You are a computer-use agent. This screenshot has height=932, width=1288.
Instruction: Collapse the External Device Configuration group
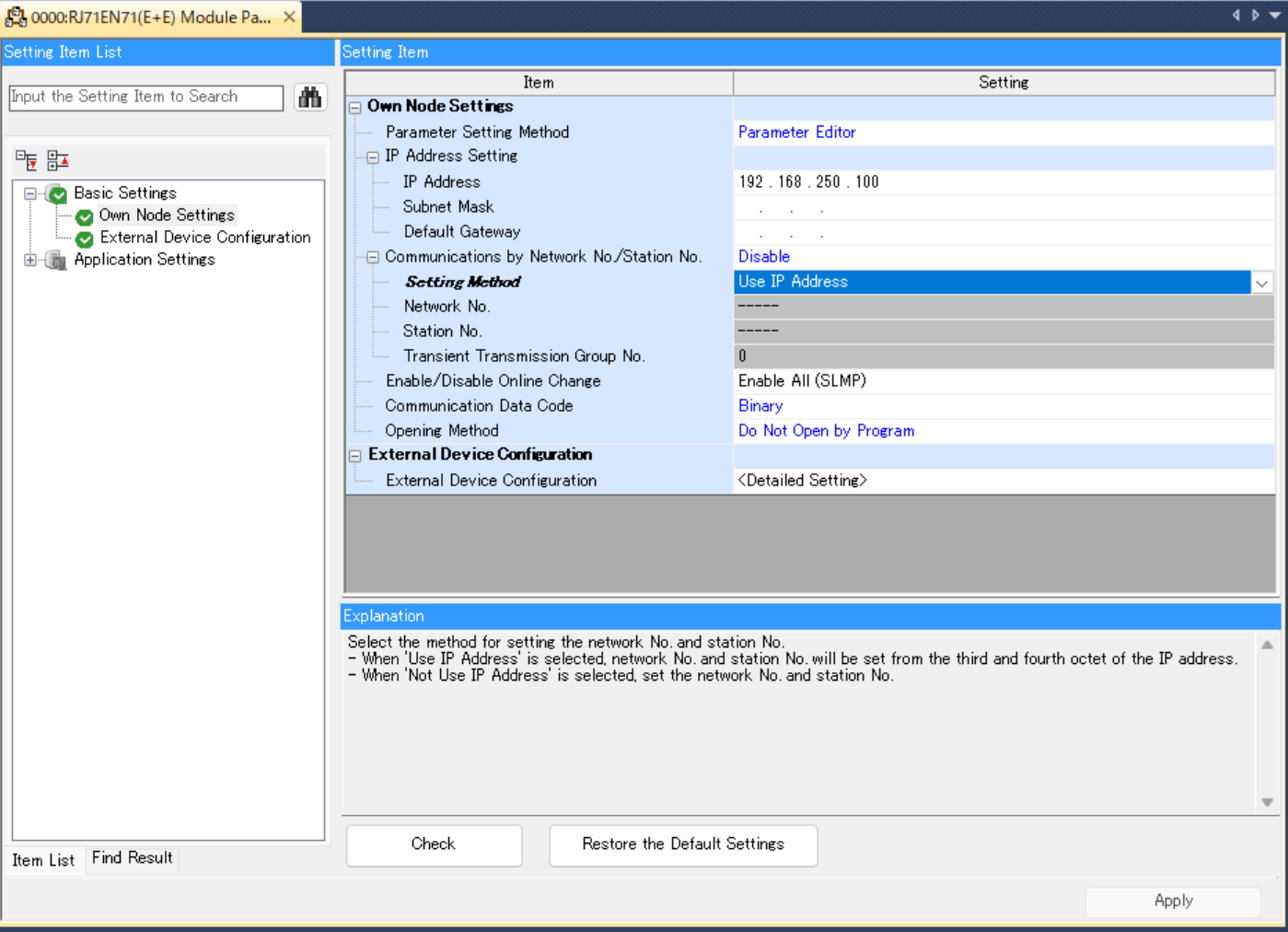click(x=355, y=456)
